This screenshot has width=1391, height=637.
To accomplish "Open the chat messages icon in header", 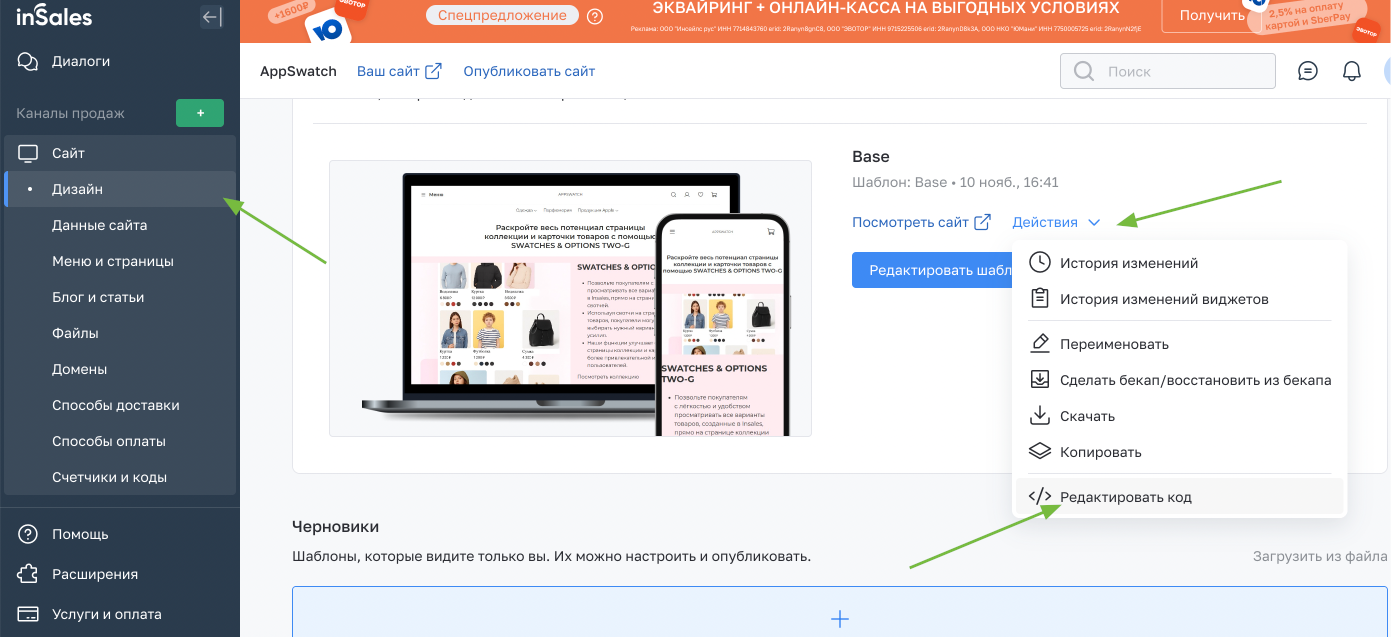I will (1307, 71).
